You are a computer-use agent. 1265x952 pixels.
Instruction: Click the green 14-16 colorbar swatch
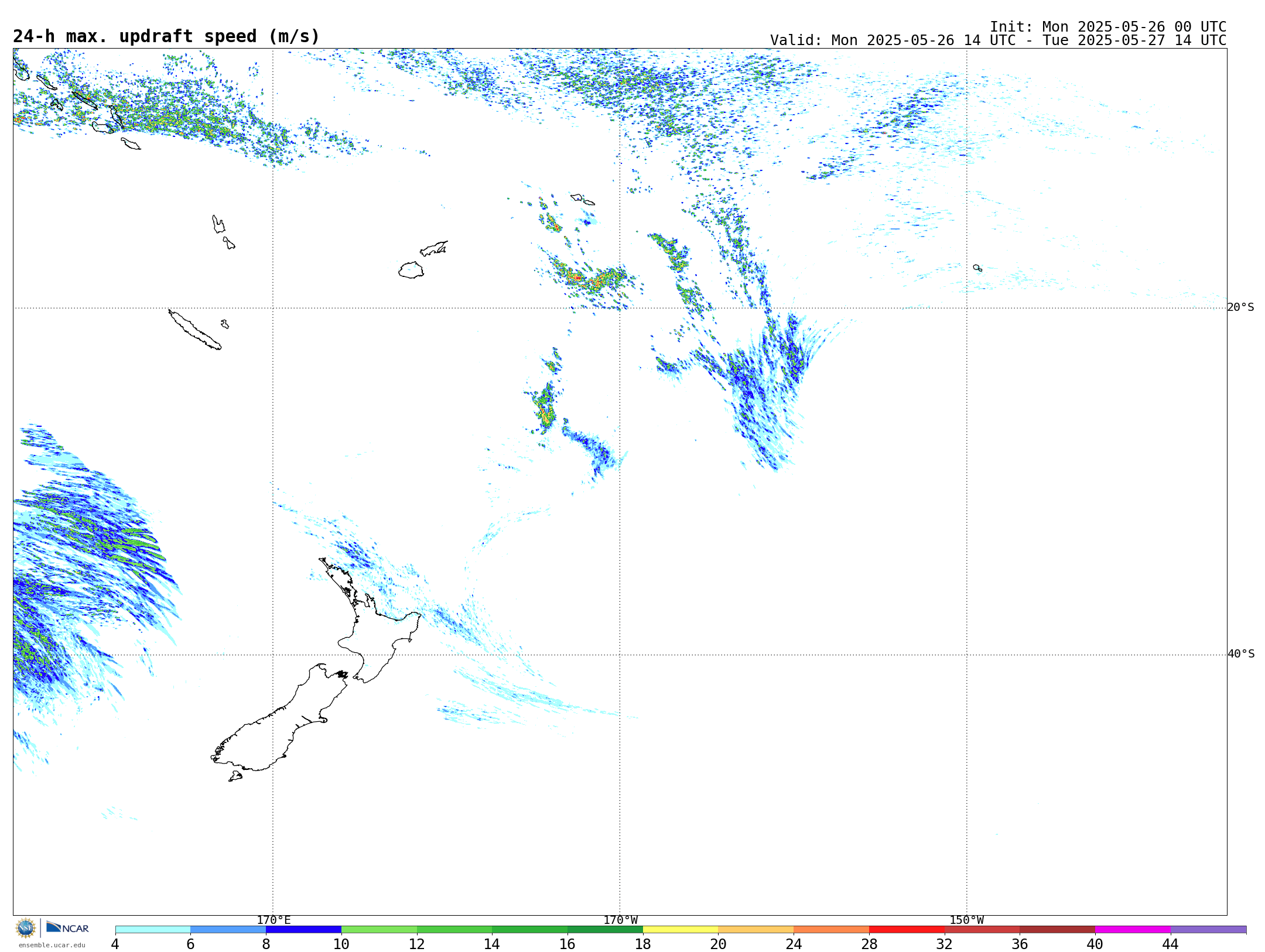(x=530, y=930)
